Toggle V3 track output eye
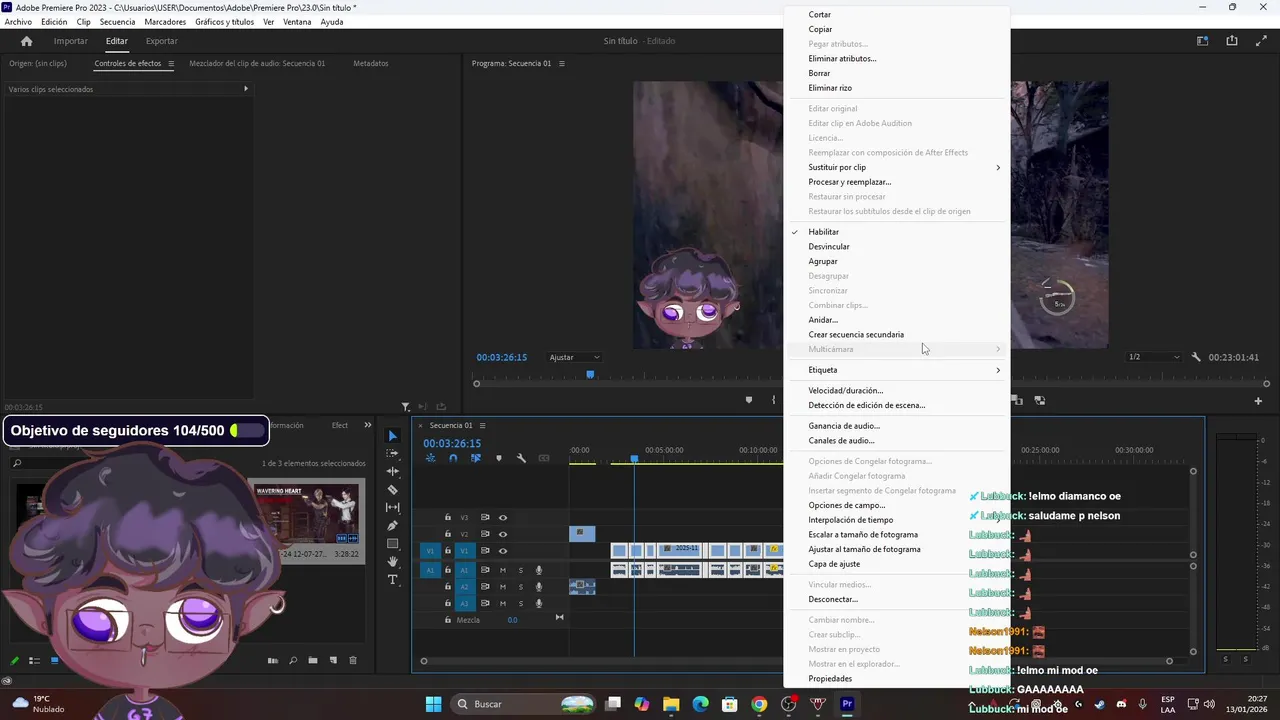The width and height of the screenshot is (1280, 720). pyautogui.click(x=503, y=517)
